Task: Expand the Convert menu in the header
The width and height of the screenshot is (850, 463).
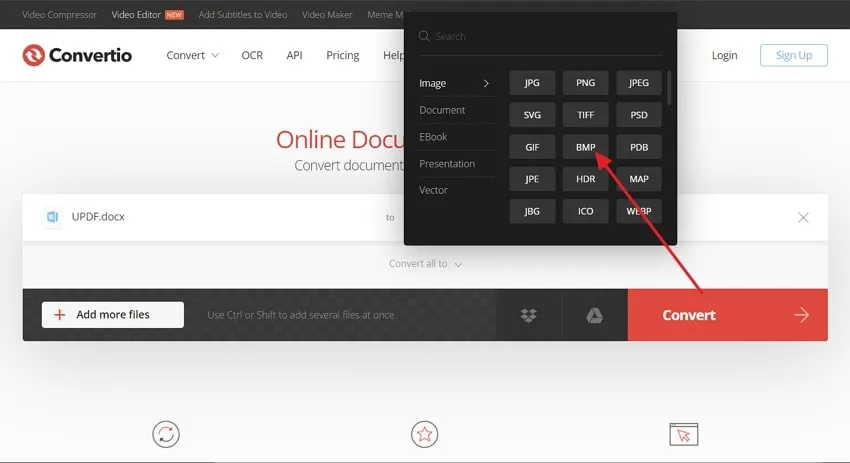Action: click(192, 55)
